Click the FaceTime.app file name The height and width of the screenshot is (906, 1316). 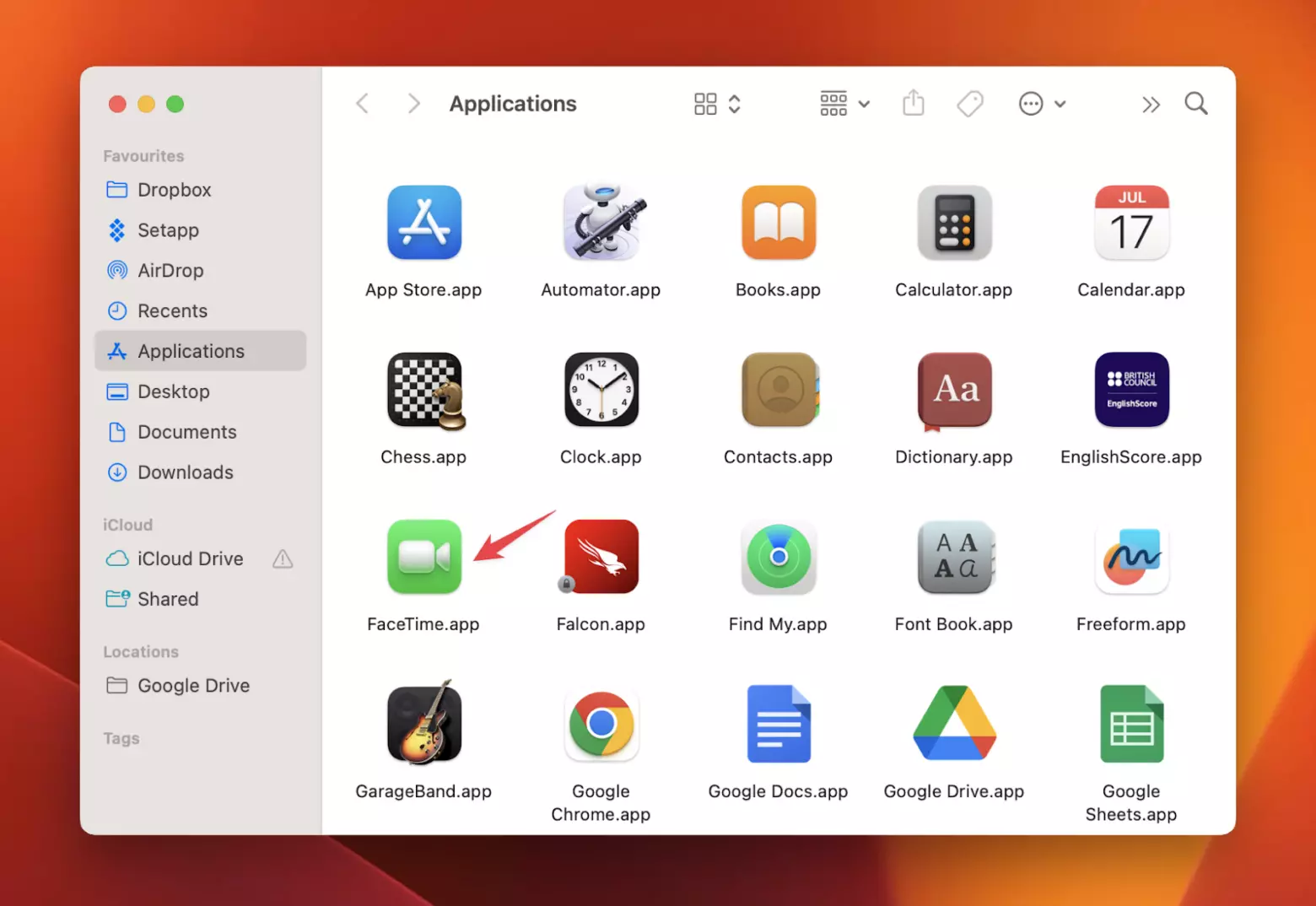[x=423, y=624]
